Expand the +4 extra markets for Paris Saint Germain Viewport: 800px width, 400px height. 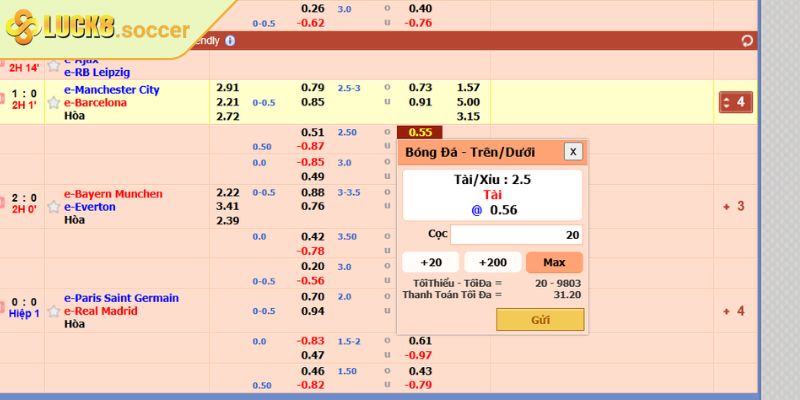[734, 311]
